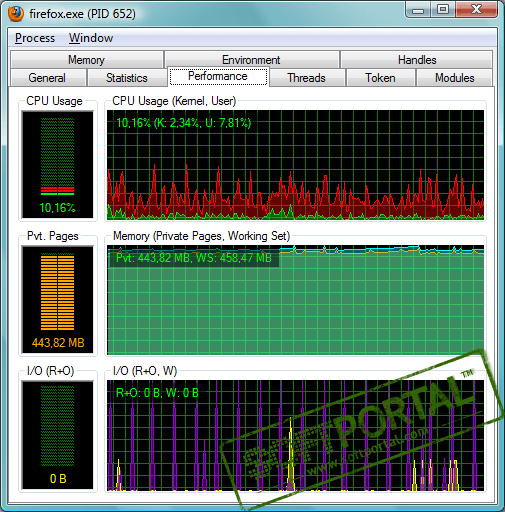The width and height of the screenshot is (505, 512).
Task: Switch to the Threads tab
Action: click(306, 78)
